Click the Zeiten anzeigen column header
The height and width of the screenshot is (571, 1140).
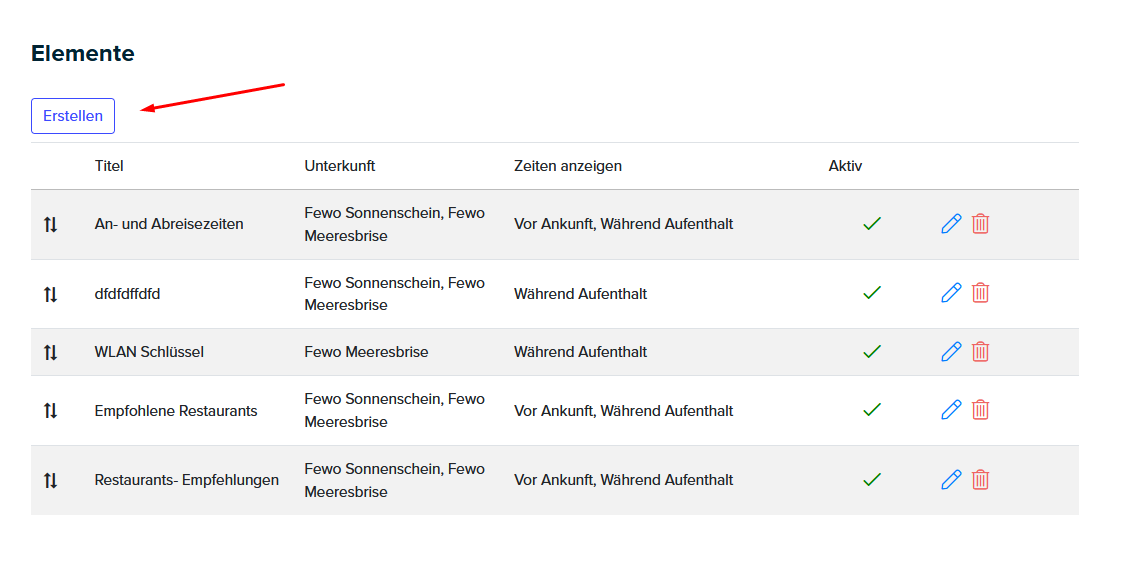click(x=568, y=166)
